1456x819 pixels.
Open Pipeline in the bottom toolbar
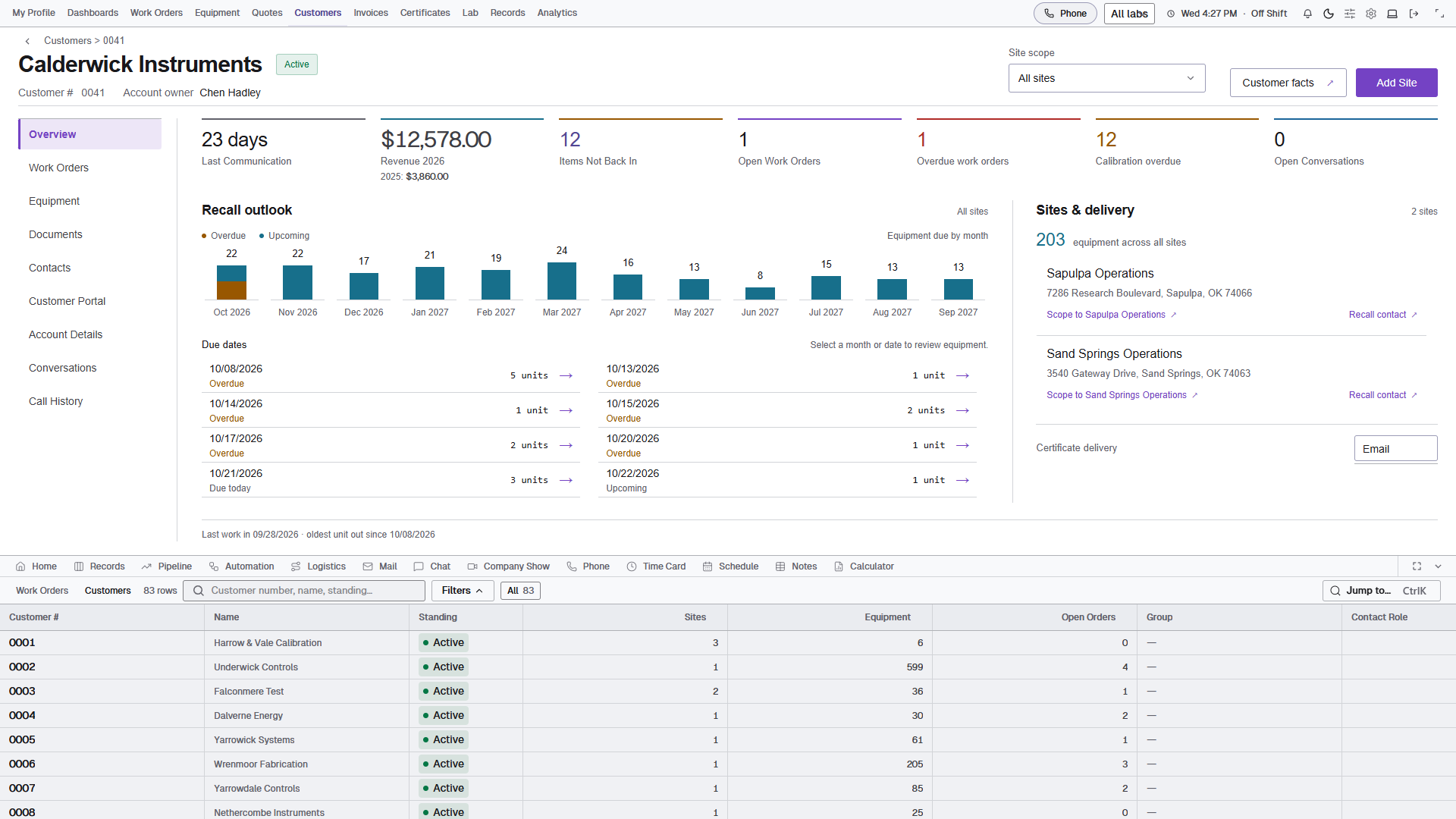pos(166,566)
